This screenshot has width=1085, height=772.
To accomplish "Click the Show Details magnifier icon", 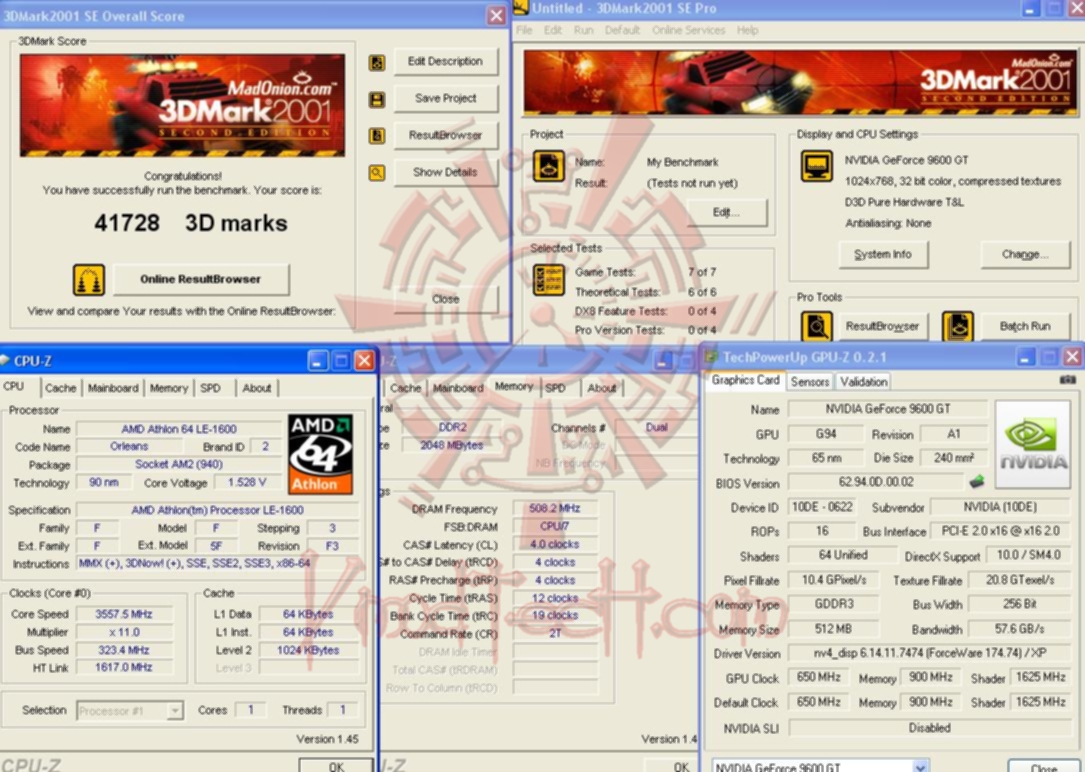I will click(x=377, y=172).
